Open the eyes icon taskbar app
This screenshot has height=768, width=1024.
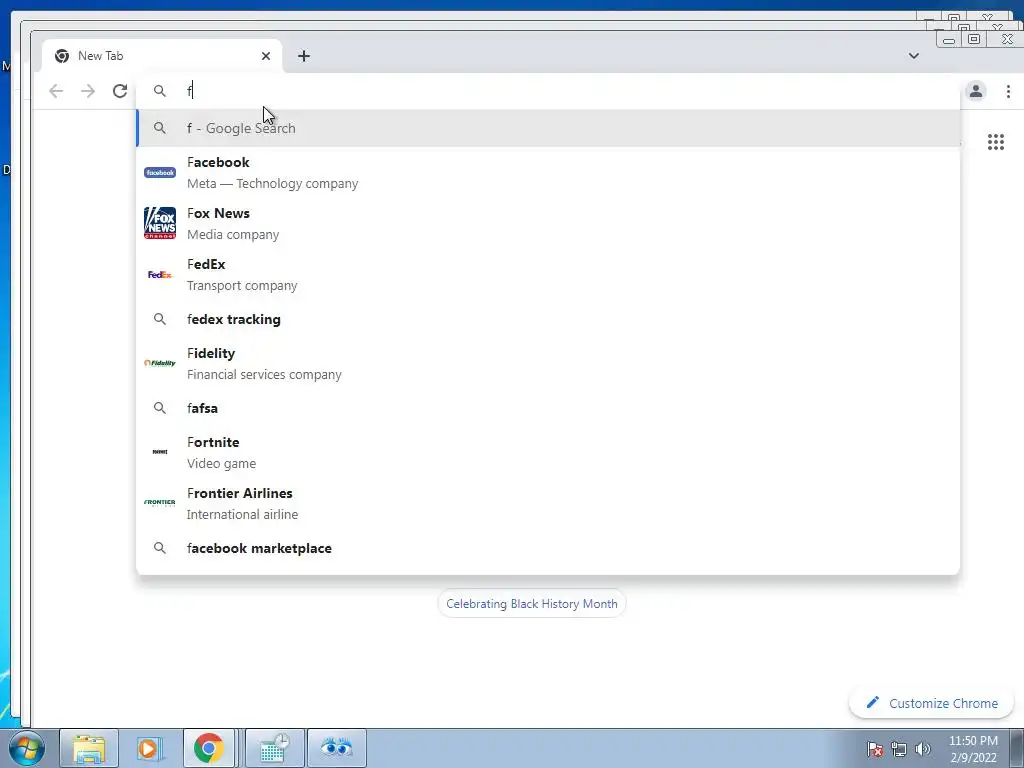(x=336, y=748)
